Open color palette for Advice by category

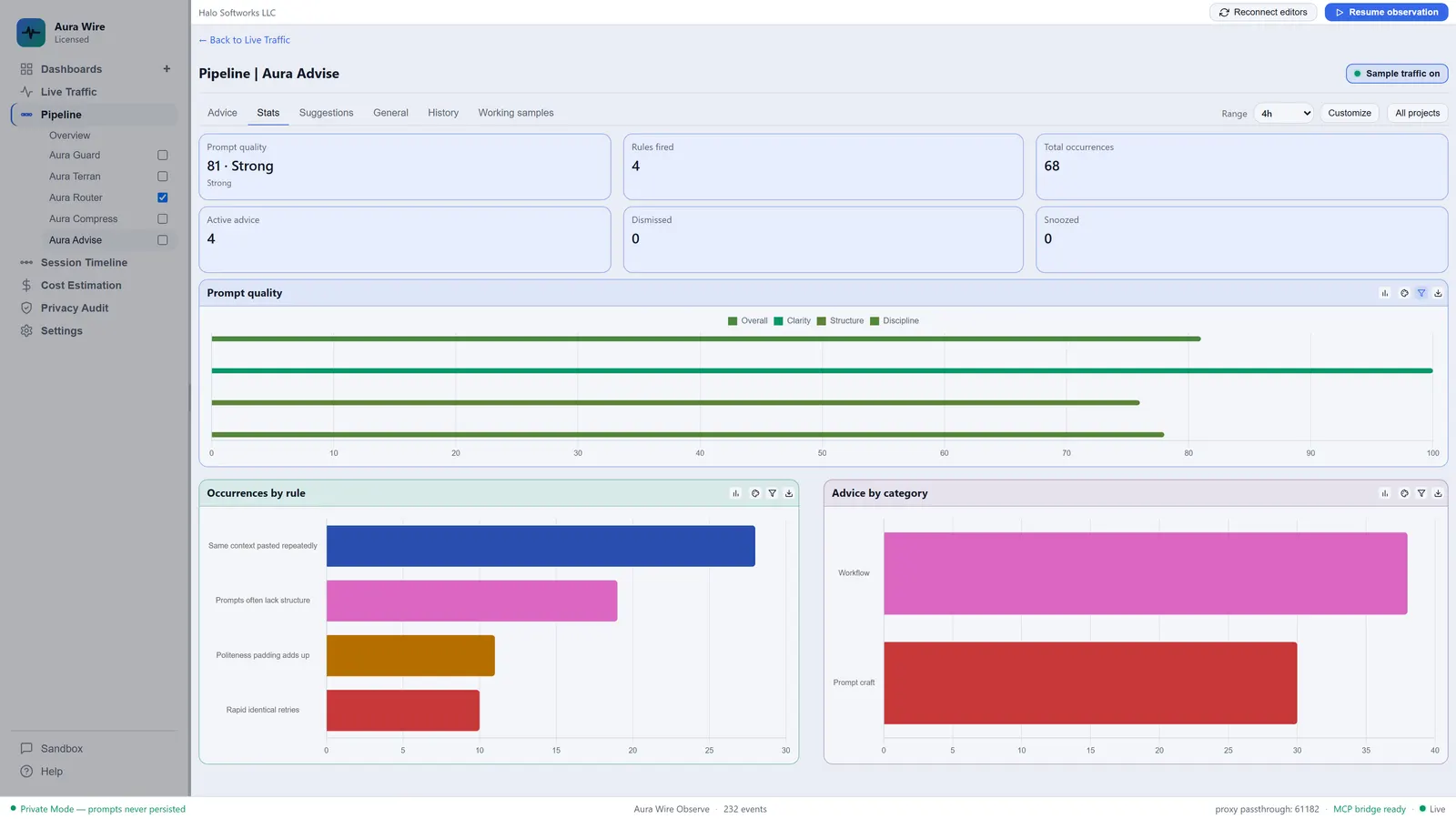pyautogui.click(x=1404, y=493)
